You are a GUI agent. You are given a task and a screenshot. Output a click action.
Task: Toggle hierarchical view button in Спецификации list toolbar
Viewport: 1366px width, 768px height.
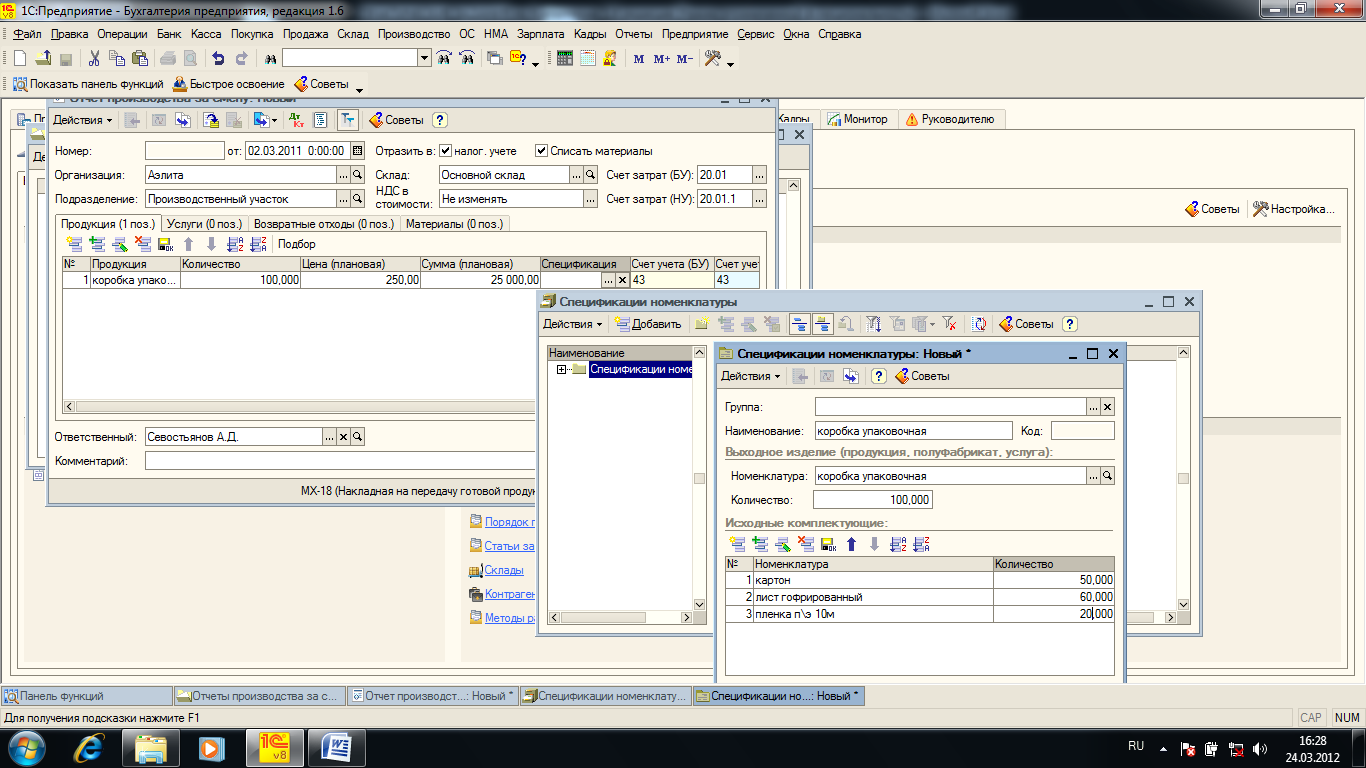point(800,324)
